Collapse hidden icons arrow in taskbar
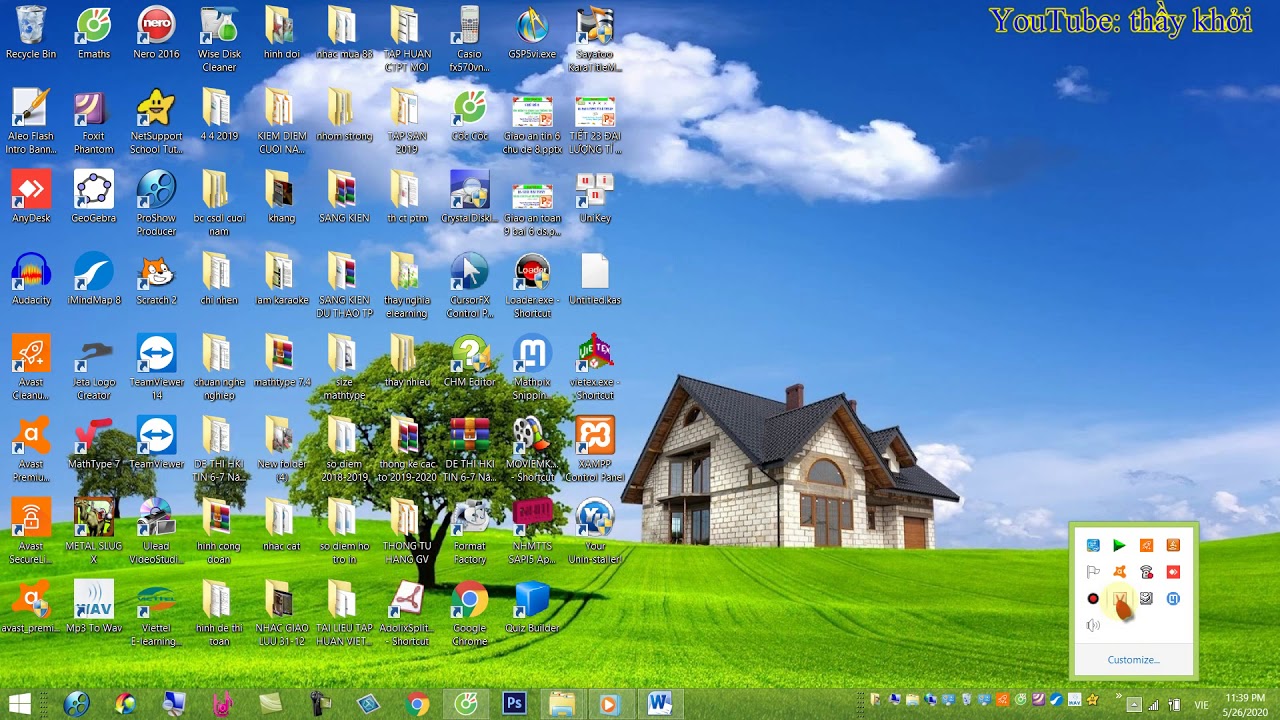 [x=1134, y=704]
